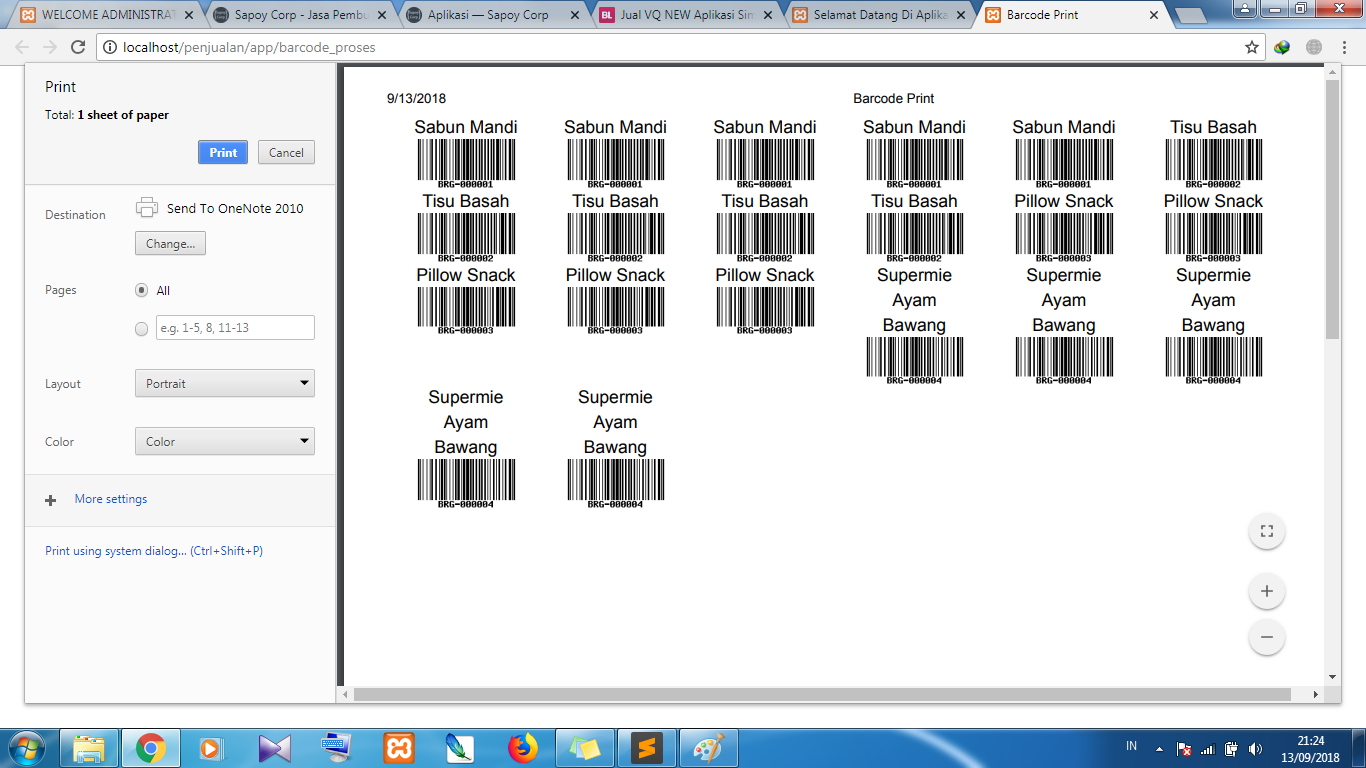
Task: Click the feather quill taskbar icon
Action: (460, 748)
